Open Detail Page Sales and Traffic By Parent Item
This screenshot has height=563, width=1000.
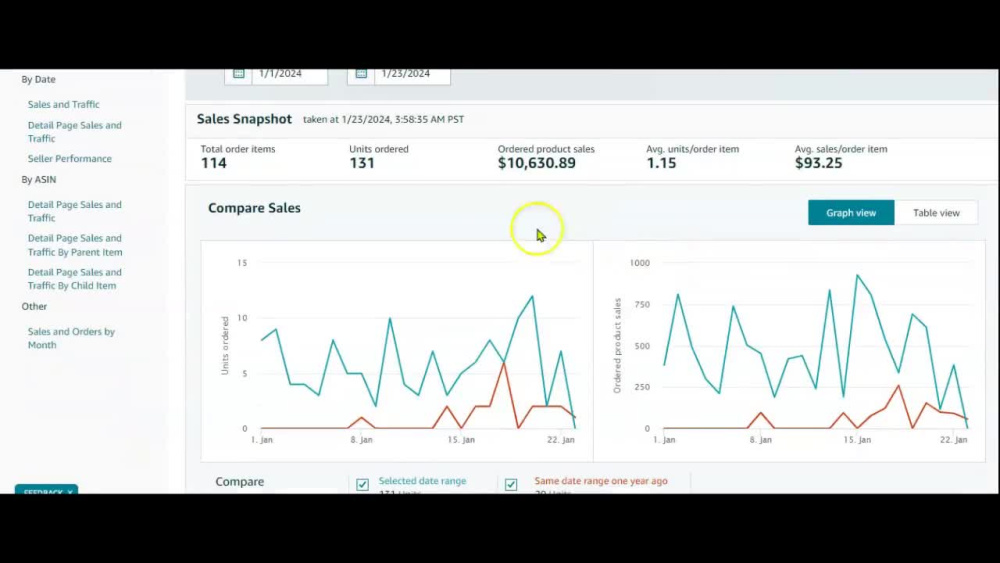75,245
